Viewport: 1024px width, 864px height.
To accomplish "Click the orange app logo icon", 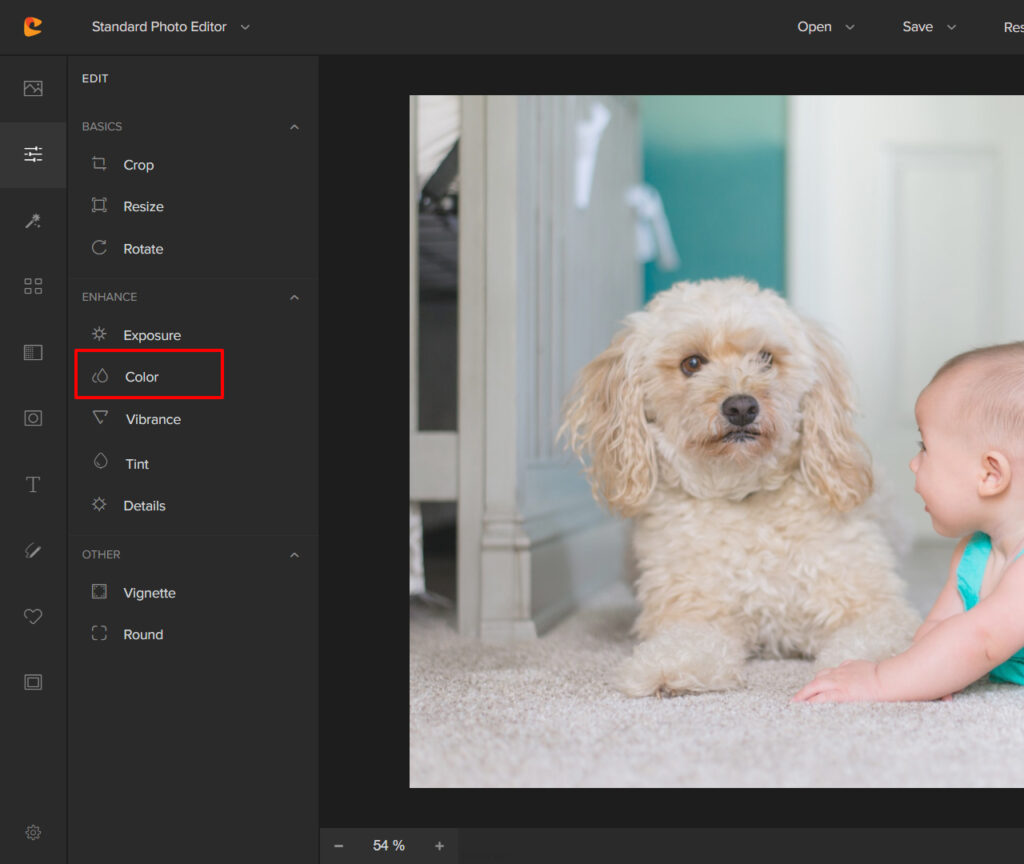I will coord(33,27).
